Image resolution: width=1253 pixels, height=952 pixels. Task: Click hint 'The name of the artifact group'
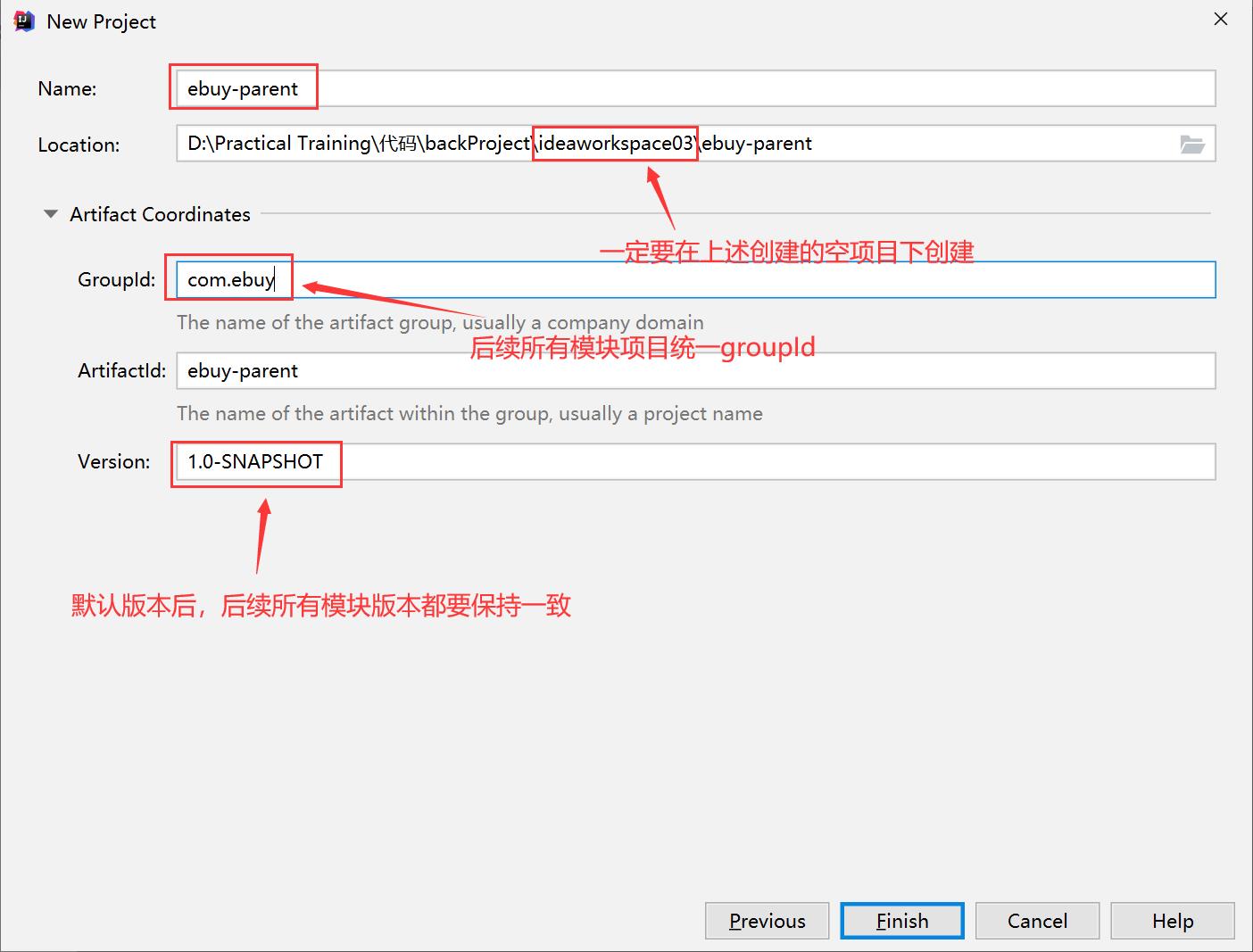[315, 323]
